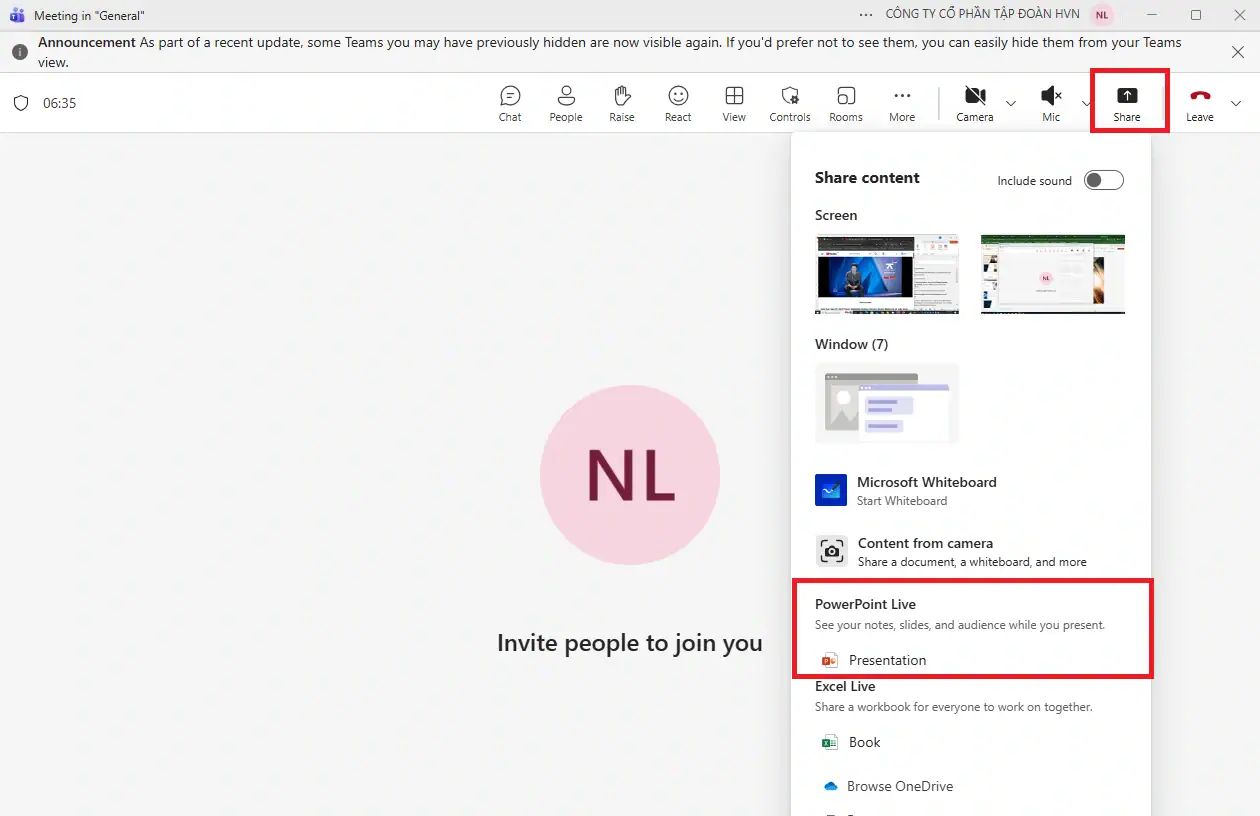Leave the meeting

[1199, 102]
